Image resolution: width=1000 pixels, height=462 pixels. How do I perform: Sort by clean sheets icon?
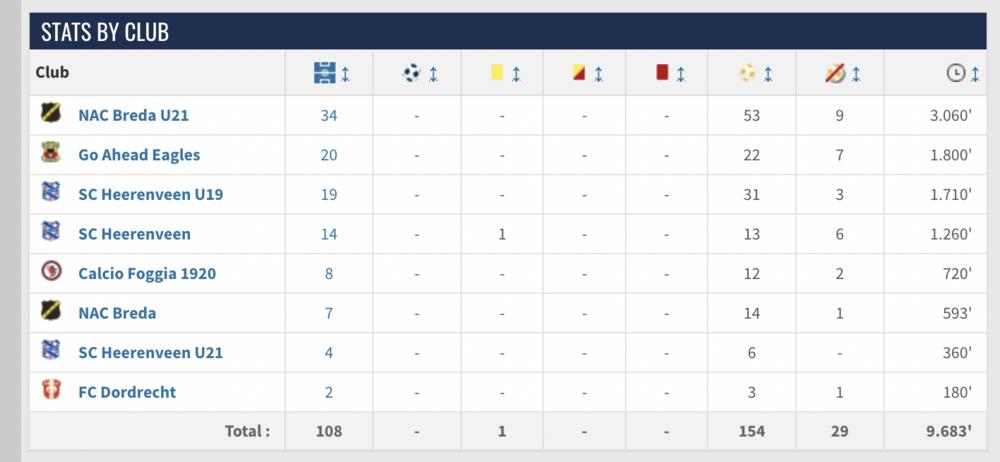[x=835, y=73]
